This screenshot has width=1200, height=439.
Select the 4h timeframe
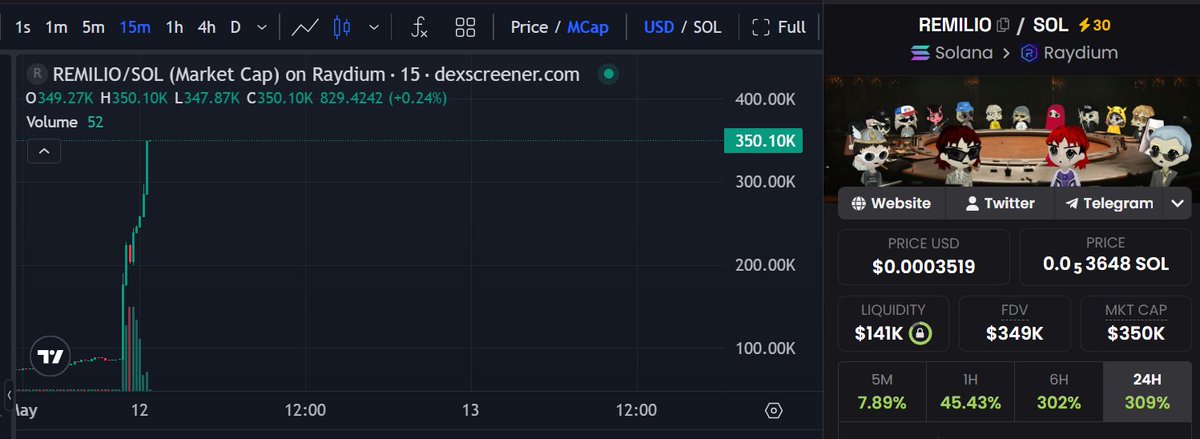[x=206, y=27]
